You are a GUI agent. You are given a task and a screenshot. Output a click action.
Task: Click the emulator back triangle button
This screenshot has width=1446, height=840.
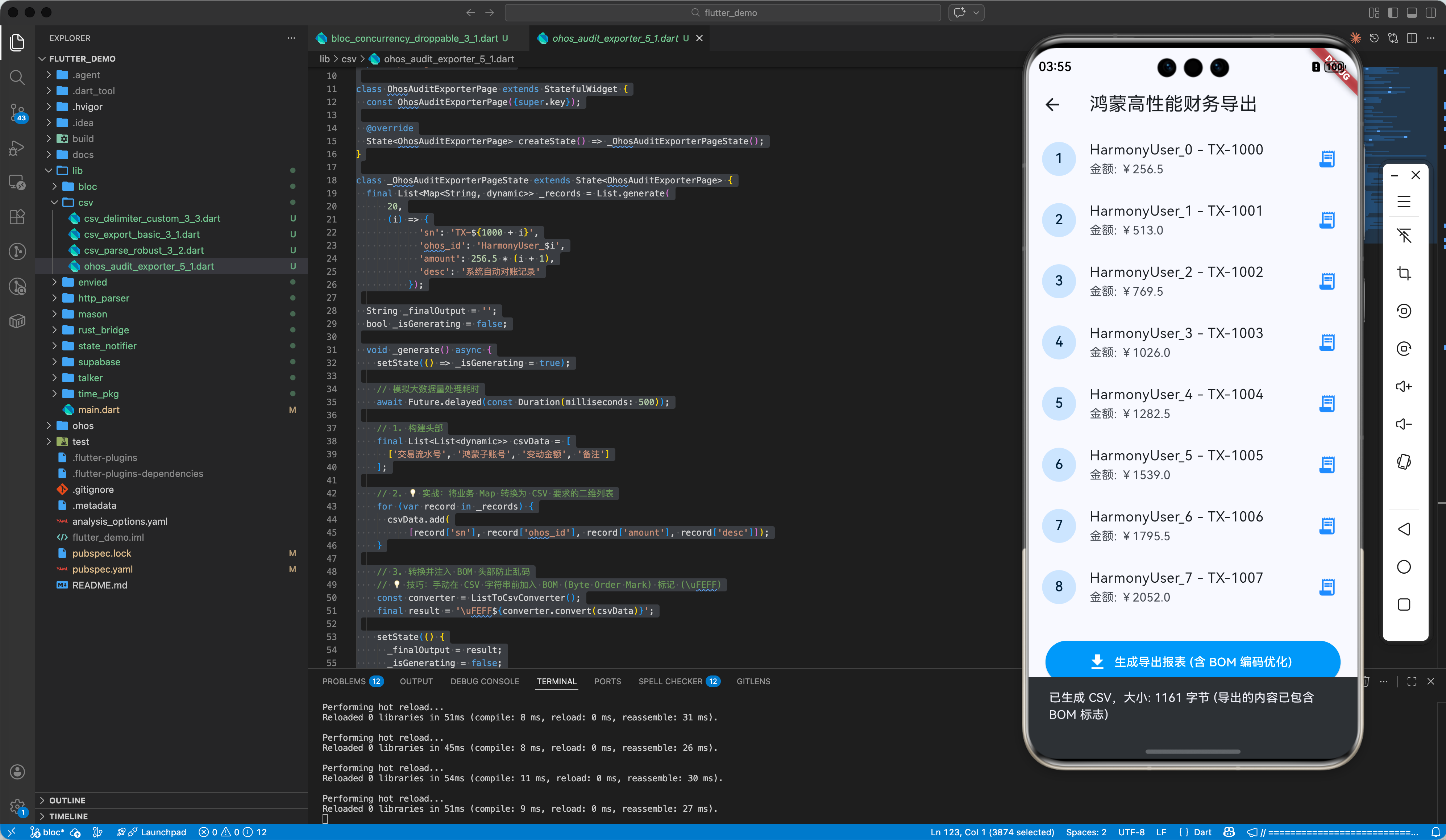coord(1404,529)
